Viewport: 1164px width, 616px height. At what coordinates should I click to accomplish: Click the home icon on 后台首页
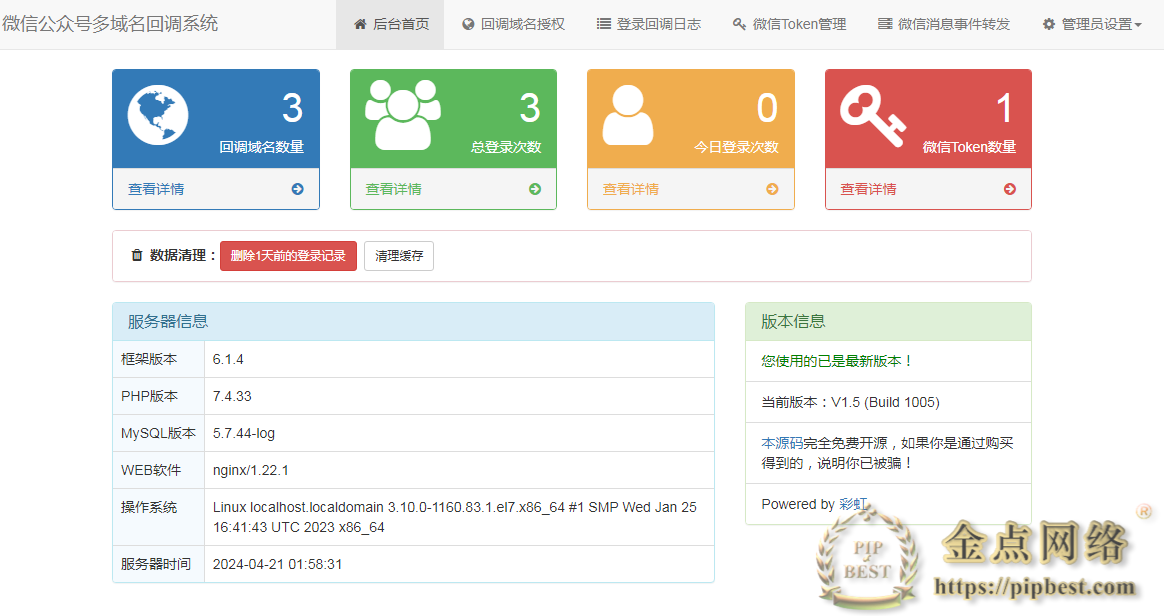359,23
